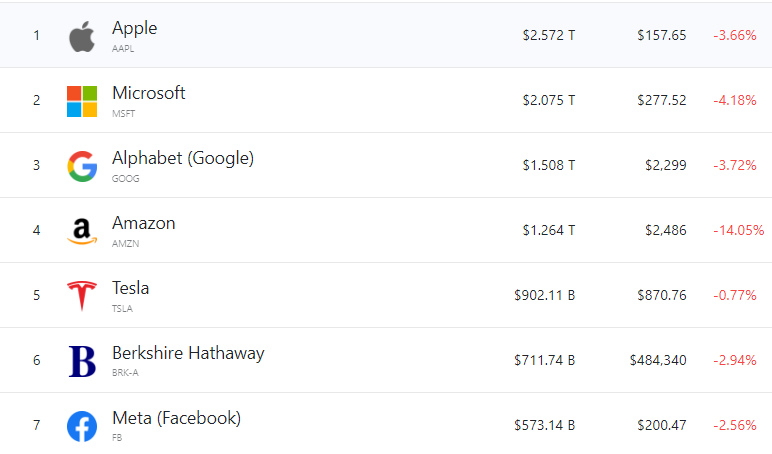Click Amazon's -14.05% daily change
The height and width of the screenshot is (454, 772).
pos(738,230)
